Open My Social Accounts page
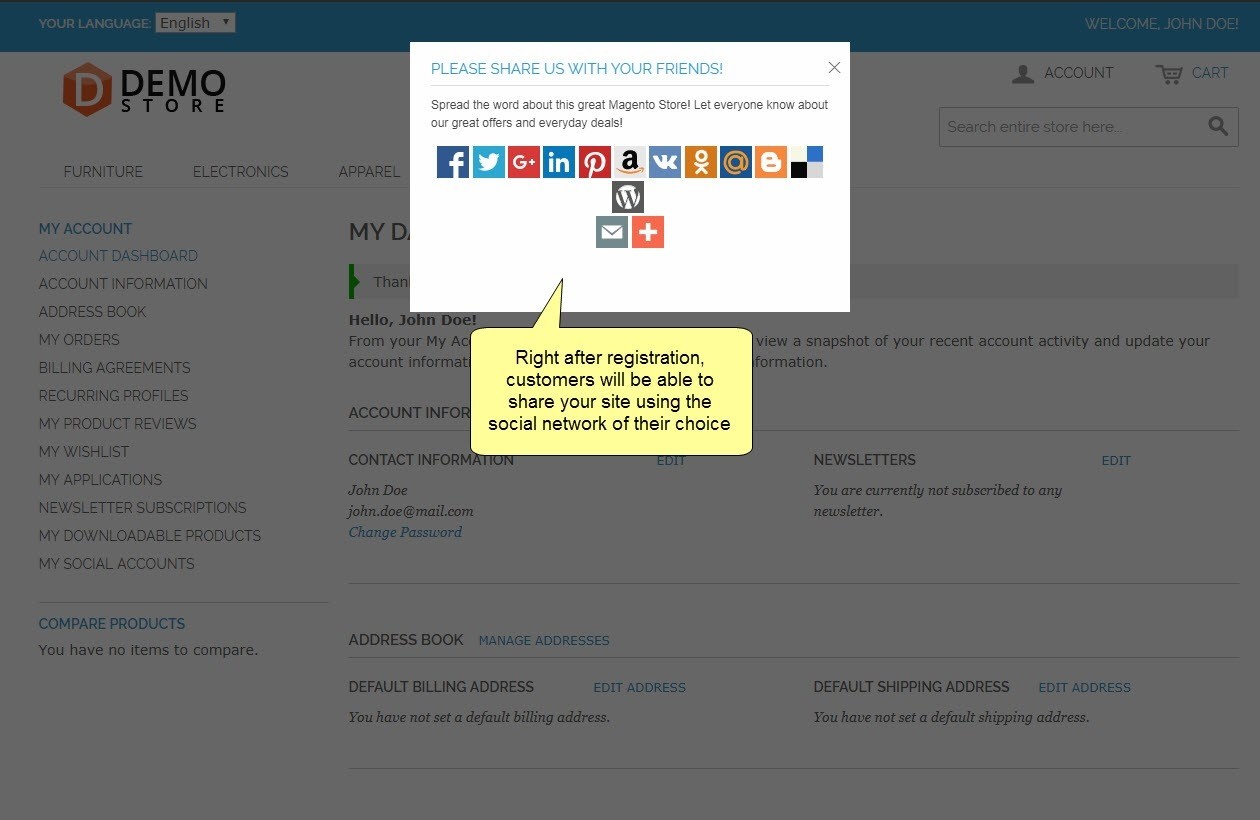Screen dimensions: 1260x820 [x=116, y=564]
